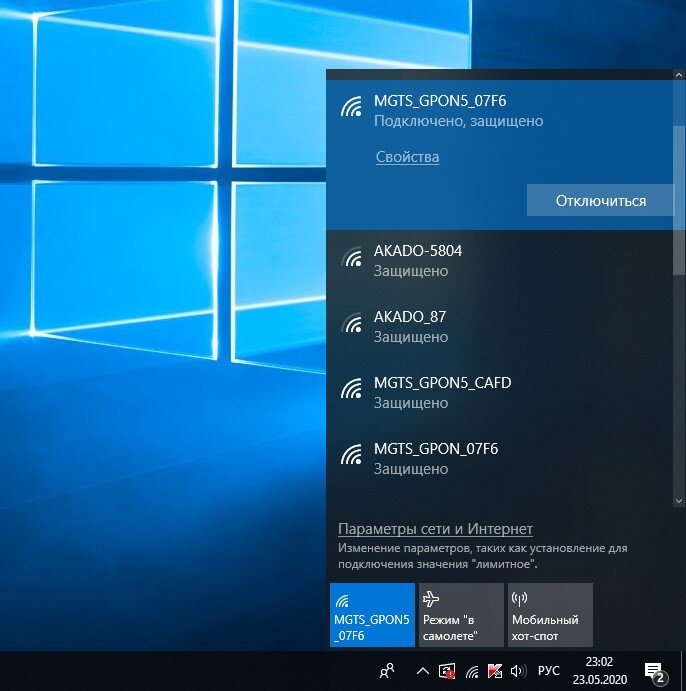Viewport: 686px width, 691px height.
Task: Click the volume speaker tray icon
Action: click(x=518, y=671)
